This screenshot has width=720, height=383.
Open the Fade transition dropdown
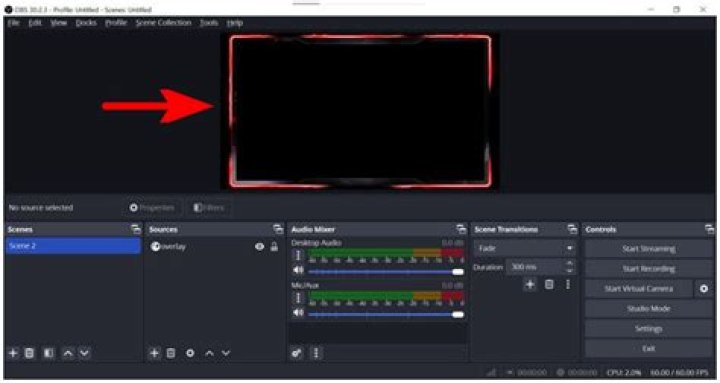click(x=524, y=248)
